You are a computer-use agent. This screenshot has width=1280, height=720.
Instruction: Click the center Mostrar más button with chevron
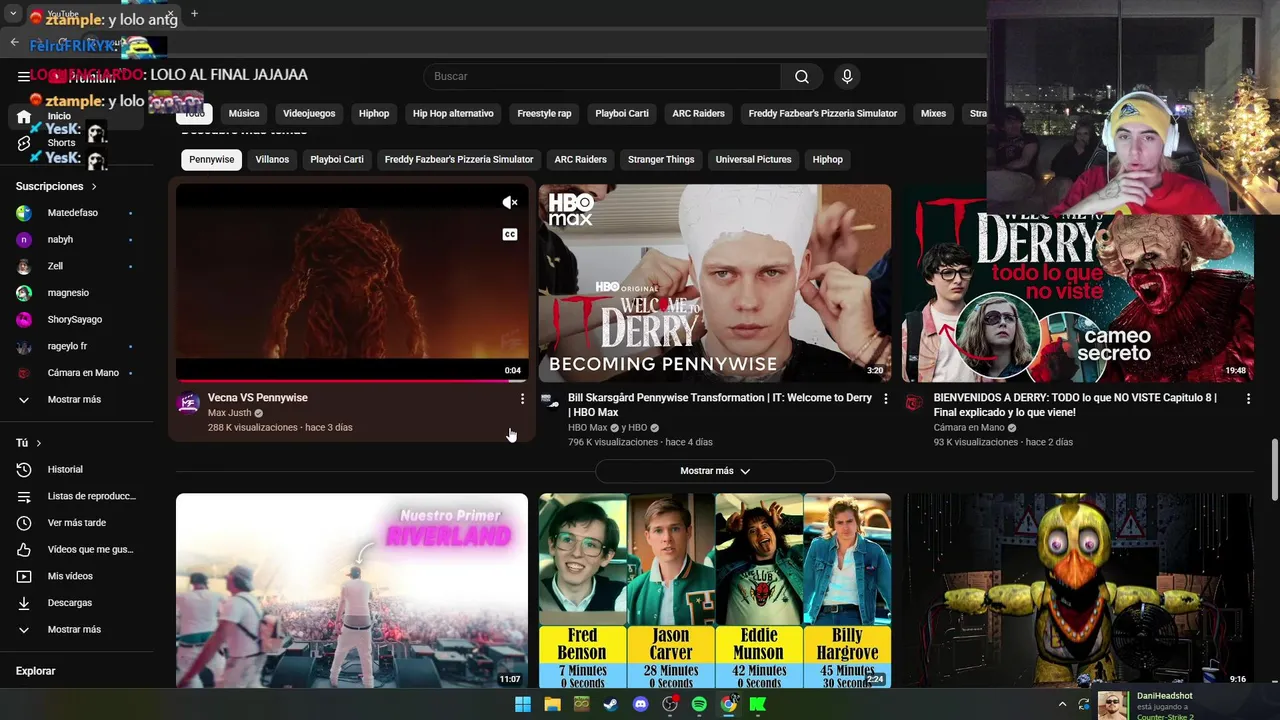715,471
